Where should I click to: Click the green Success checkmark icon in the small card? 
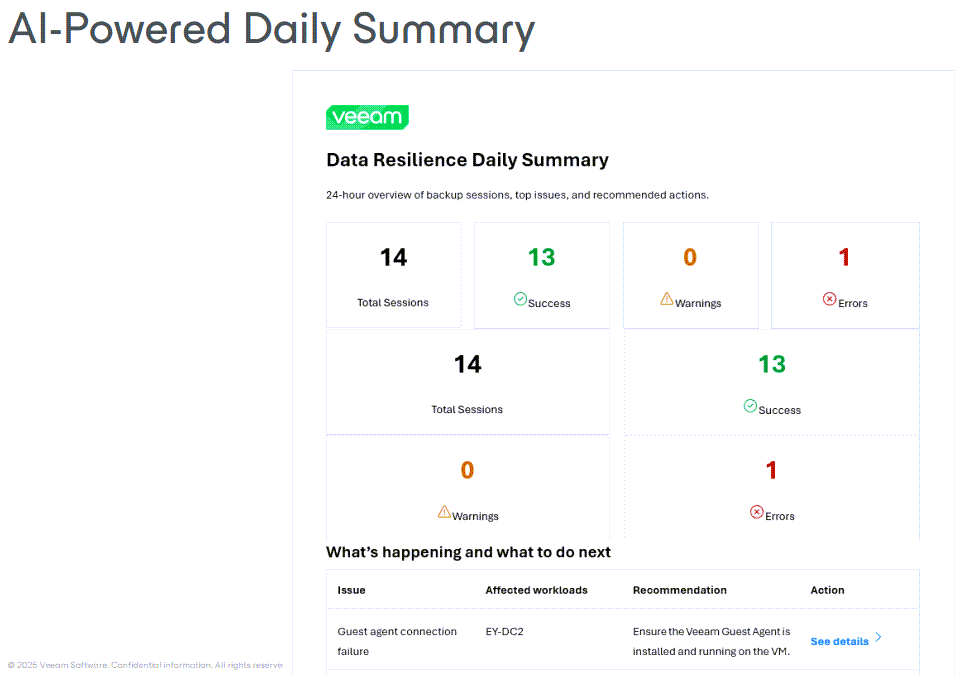(x=520, y=299)
